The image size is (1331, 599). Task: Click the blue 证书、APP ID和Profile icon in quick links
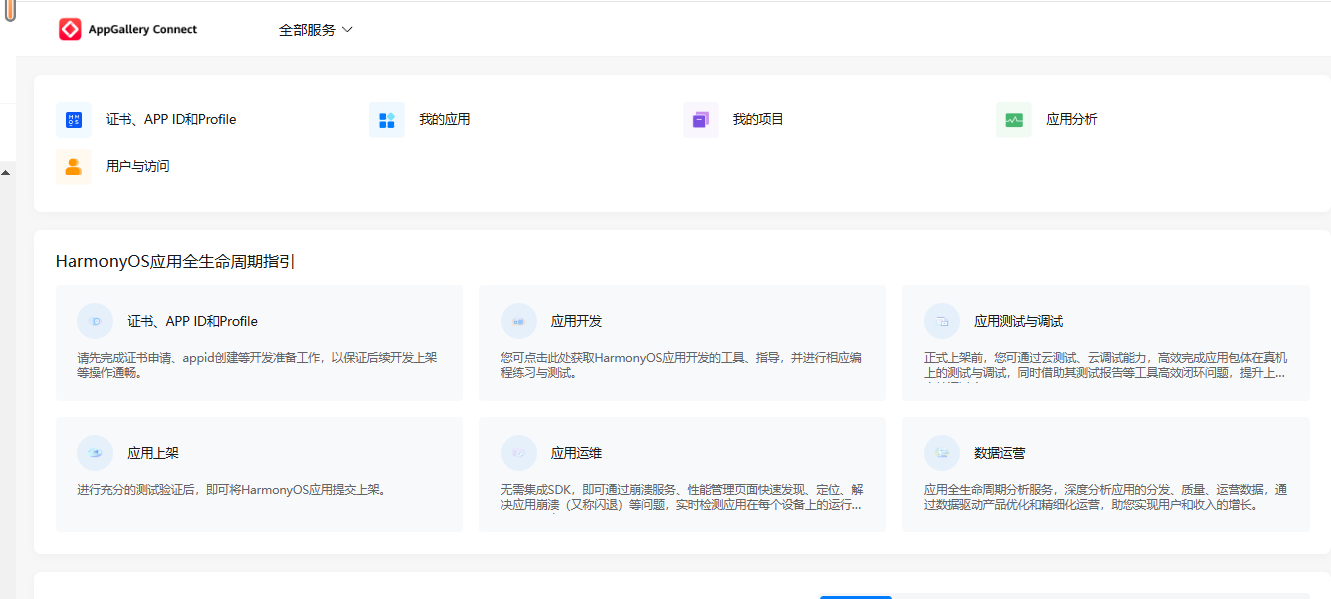click(74, 120)
